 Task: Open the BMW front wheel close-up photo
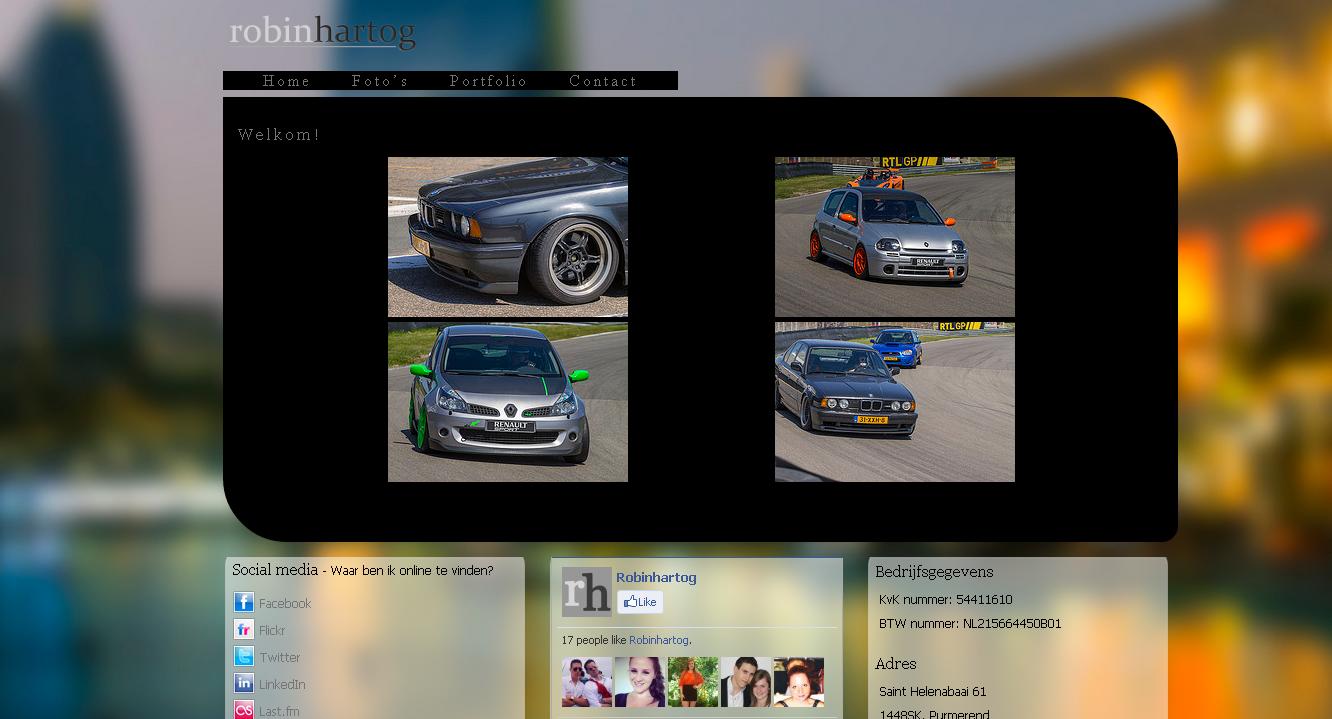pos(508,237)
